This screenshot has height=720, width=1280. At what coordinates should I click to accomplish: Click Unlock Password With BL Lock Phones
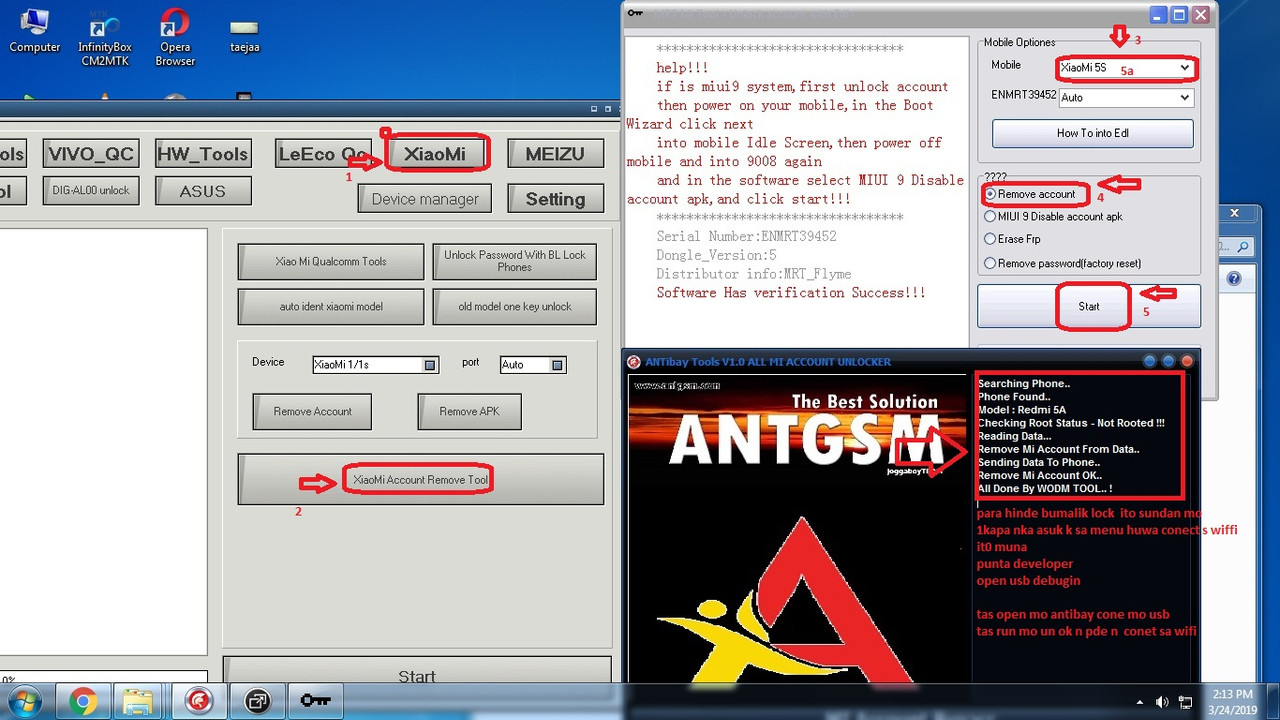515,261
